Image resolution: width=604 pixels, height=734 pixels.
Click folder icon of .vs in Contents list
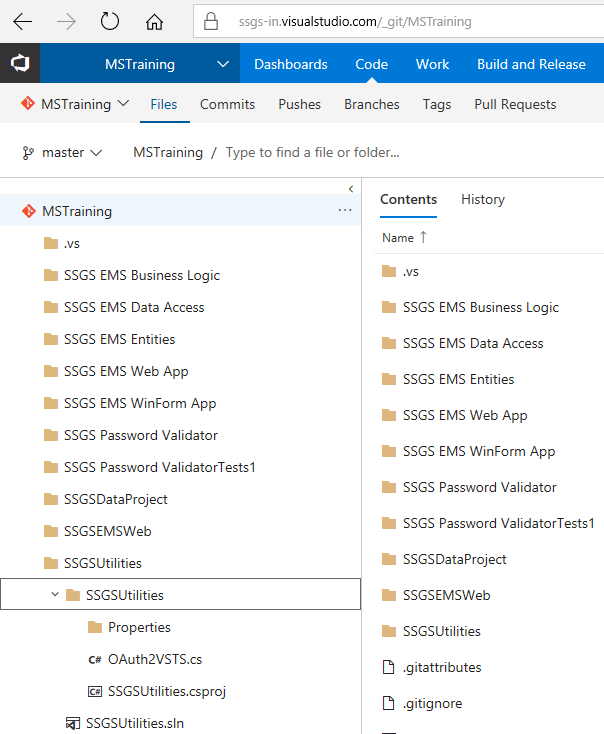pos(389,271)
